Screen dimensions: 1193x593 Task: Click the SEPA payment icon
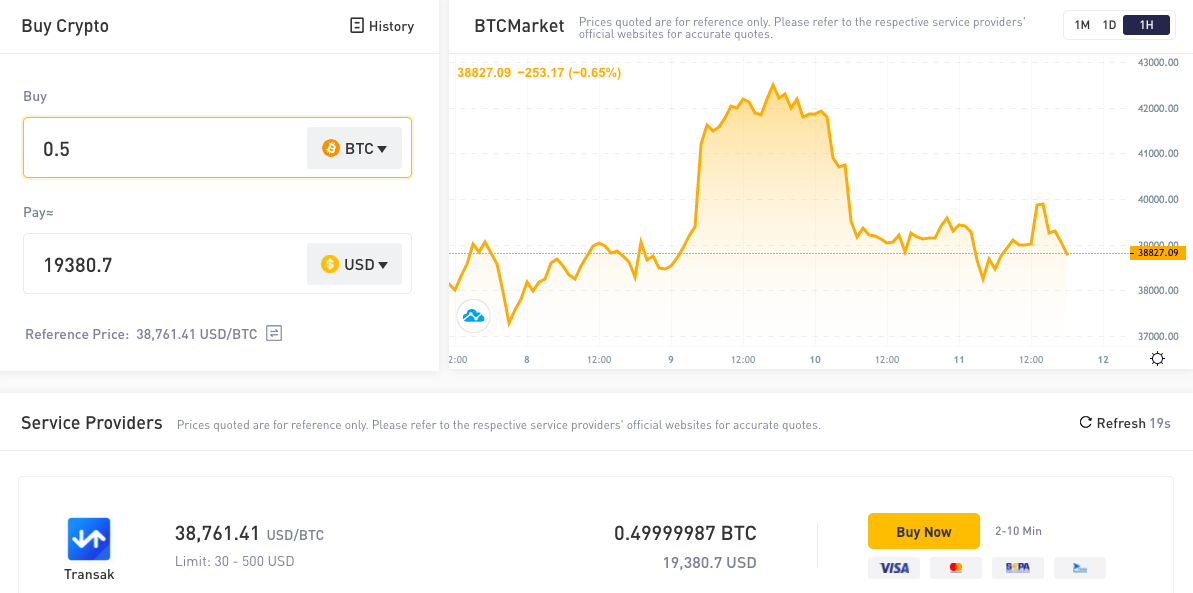click(x=1018, y=568)
